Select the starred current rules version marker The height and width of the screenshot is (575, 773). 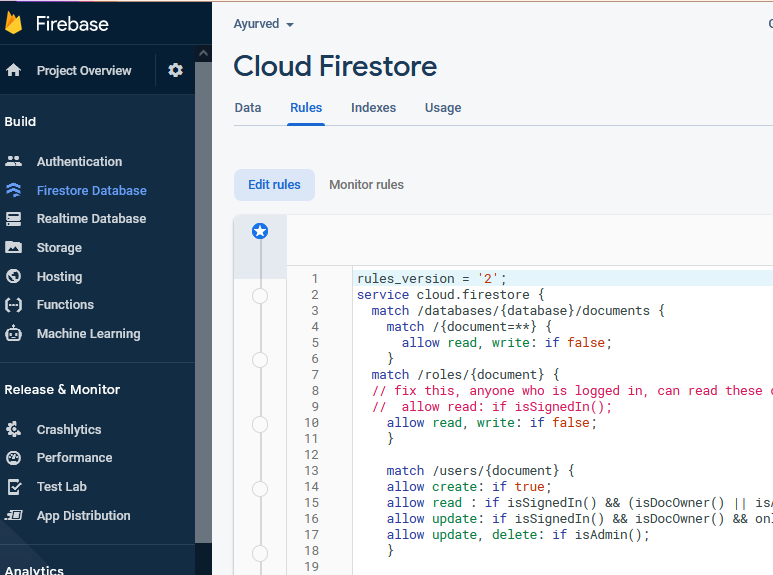(x=260, y=231)
